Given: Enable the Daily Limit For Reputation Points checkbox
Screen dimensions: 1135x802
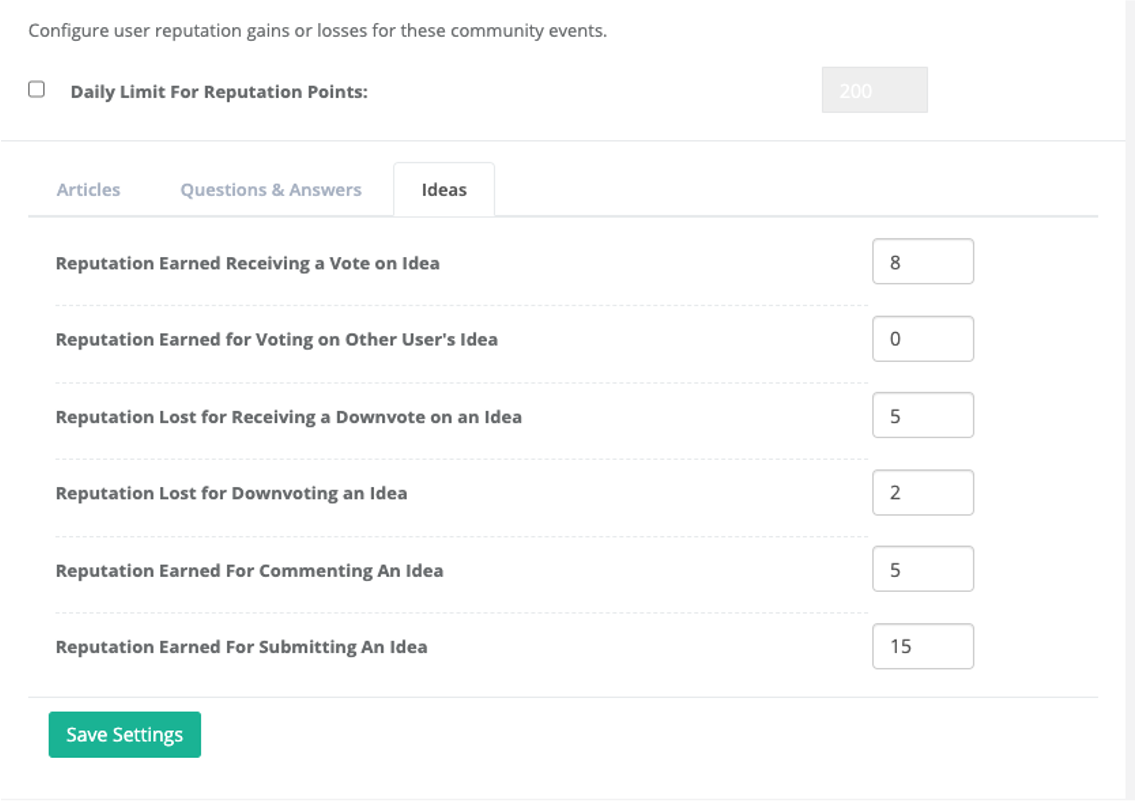Looking at the screenshot, I should [37, 90].
